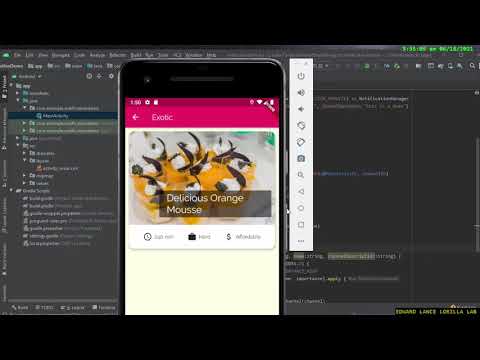Open the Analyze menu
The width and height of the screenshot is (480, 360).
97,55
